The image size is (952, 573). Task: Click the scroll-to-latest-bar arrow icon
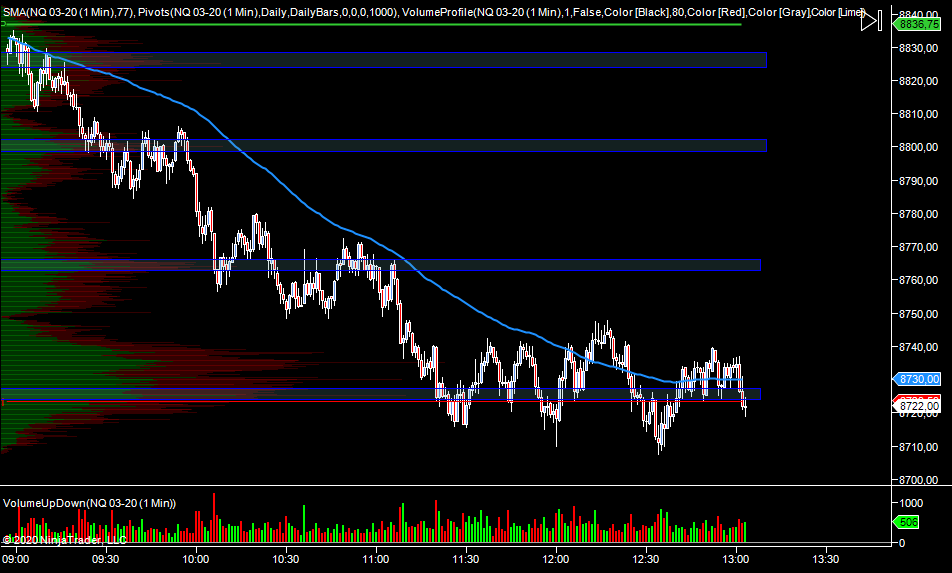871,19
